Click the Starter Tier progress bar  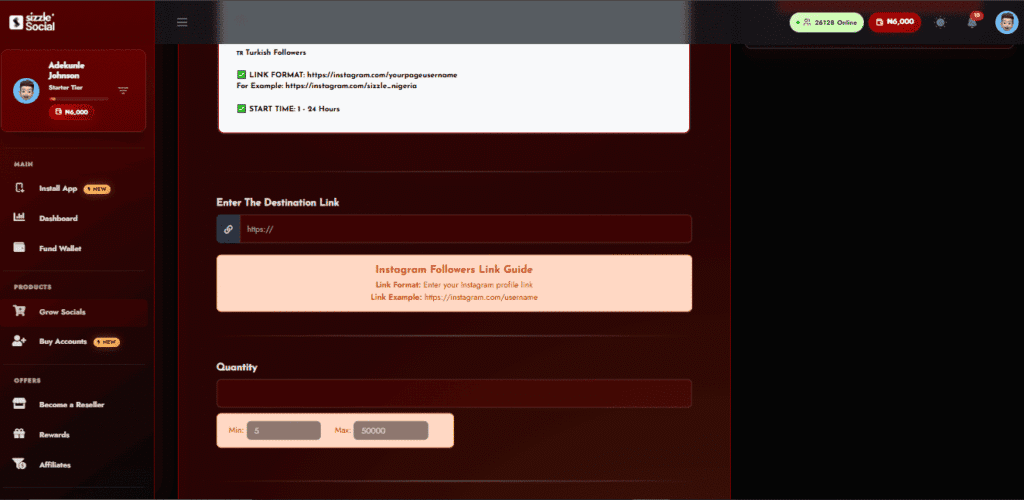click(78, 99)
